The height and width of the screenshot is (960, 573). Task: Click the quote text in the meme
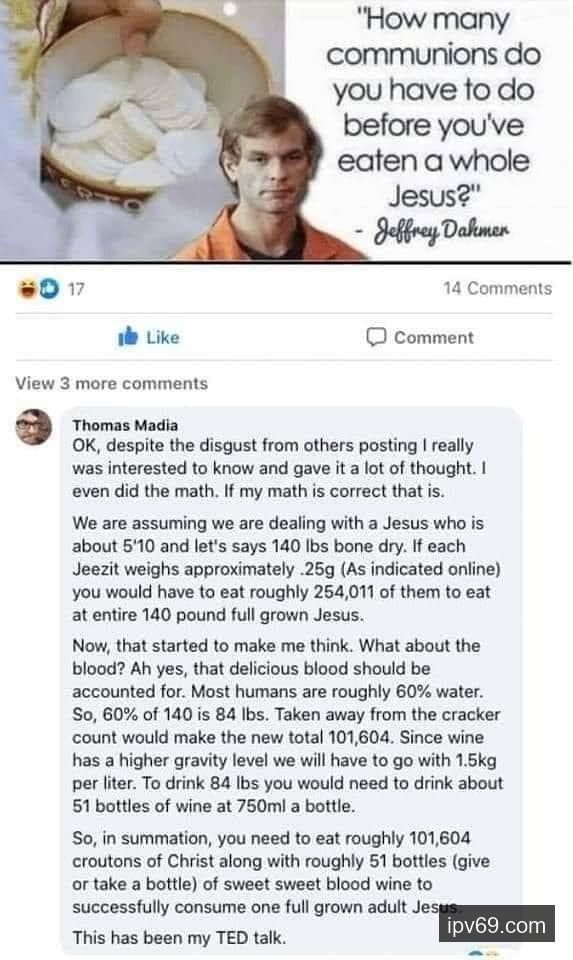[x=433, y=107]
